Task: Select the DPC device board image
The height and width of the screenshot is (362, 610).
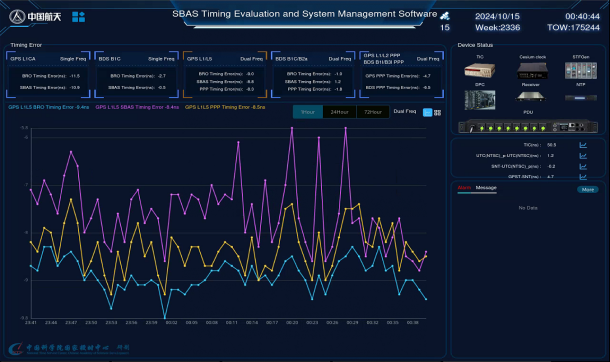Action: click(480, 100)
